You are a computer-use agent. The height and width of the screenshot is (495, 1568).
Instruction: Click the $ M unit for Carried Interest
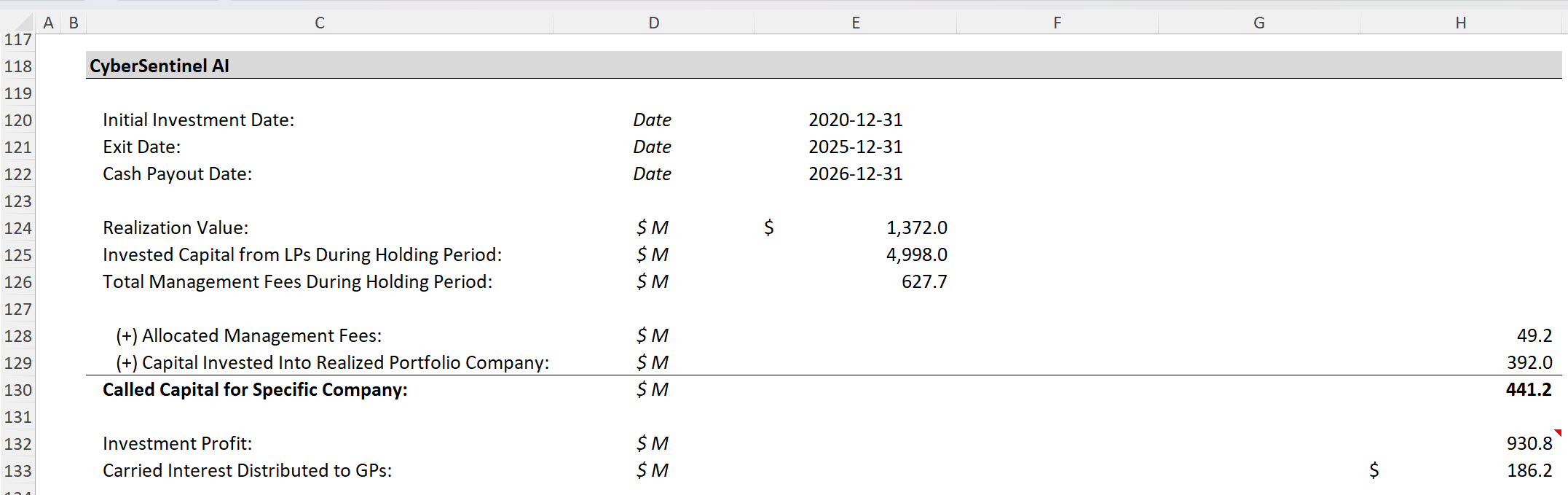[653, 470]
